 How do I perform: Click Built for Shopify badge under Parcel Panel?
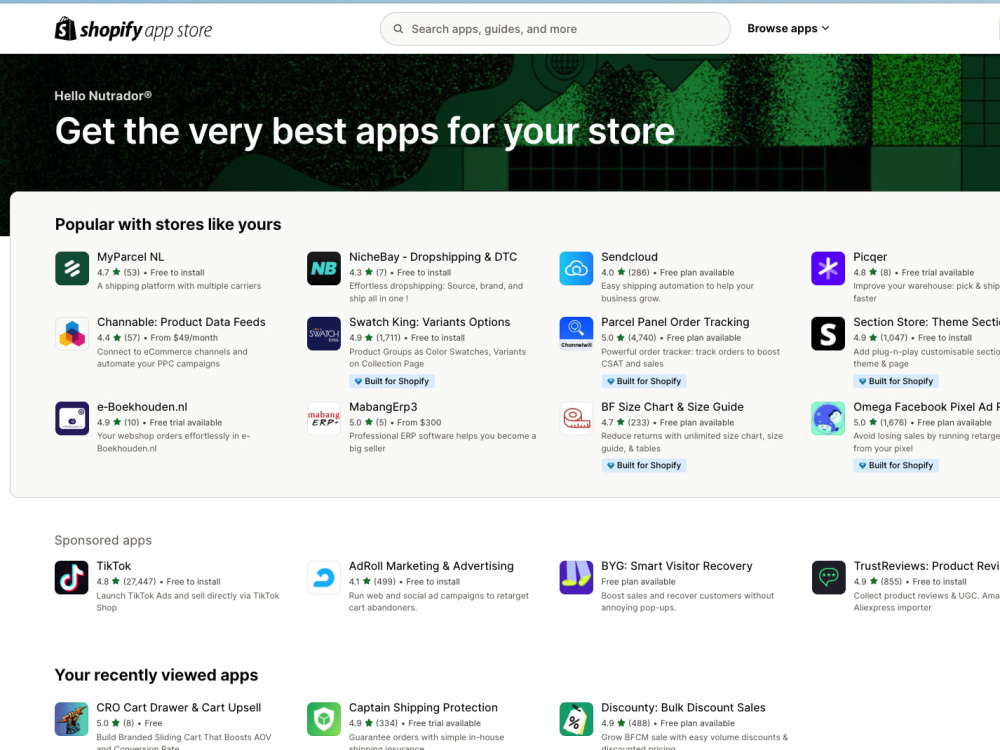(x=644, y=381)
